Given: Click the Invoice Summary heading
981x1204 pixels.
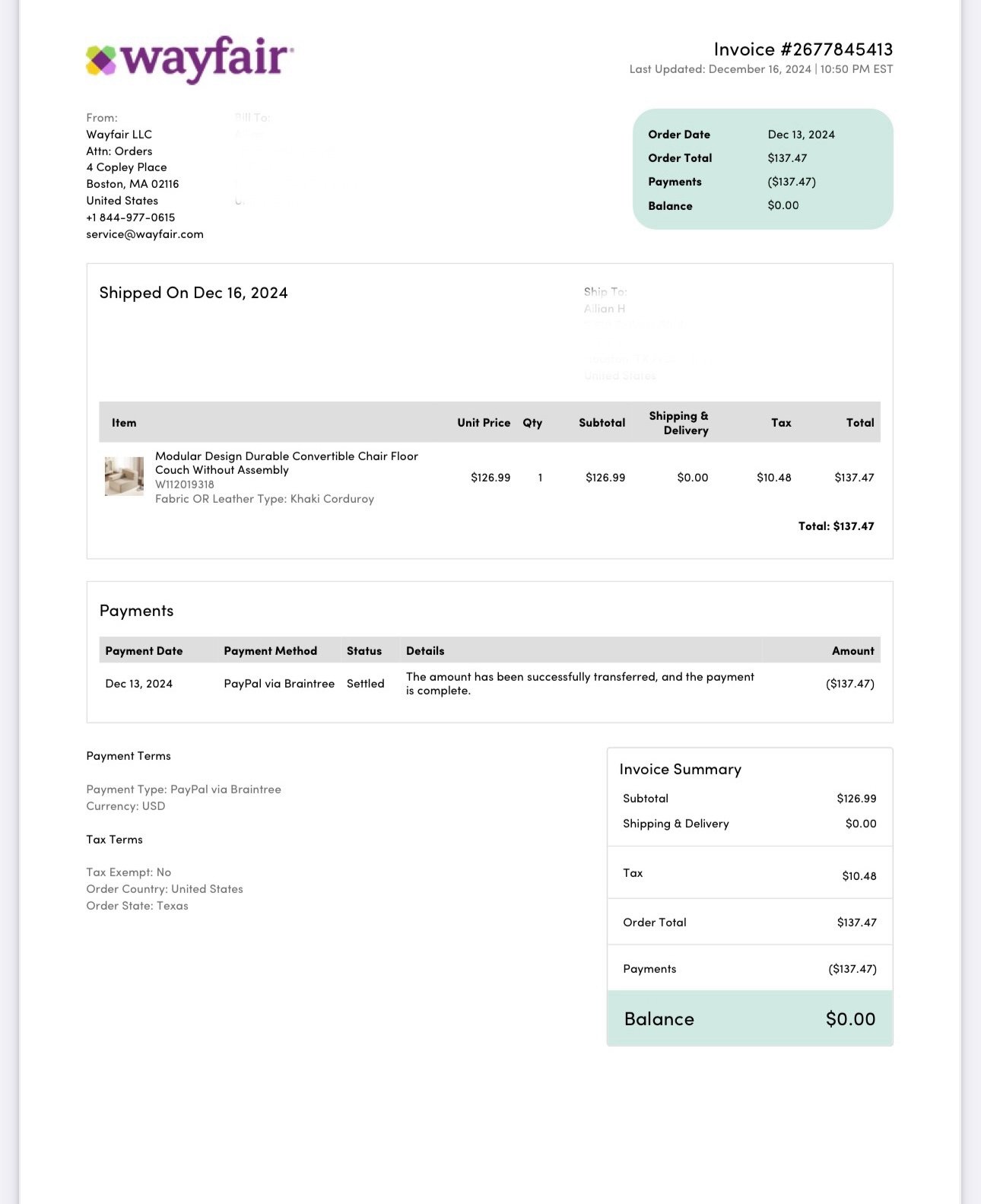Looking at the screenshot, I should tap(680, 769).
